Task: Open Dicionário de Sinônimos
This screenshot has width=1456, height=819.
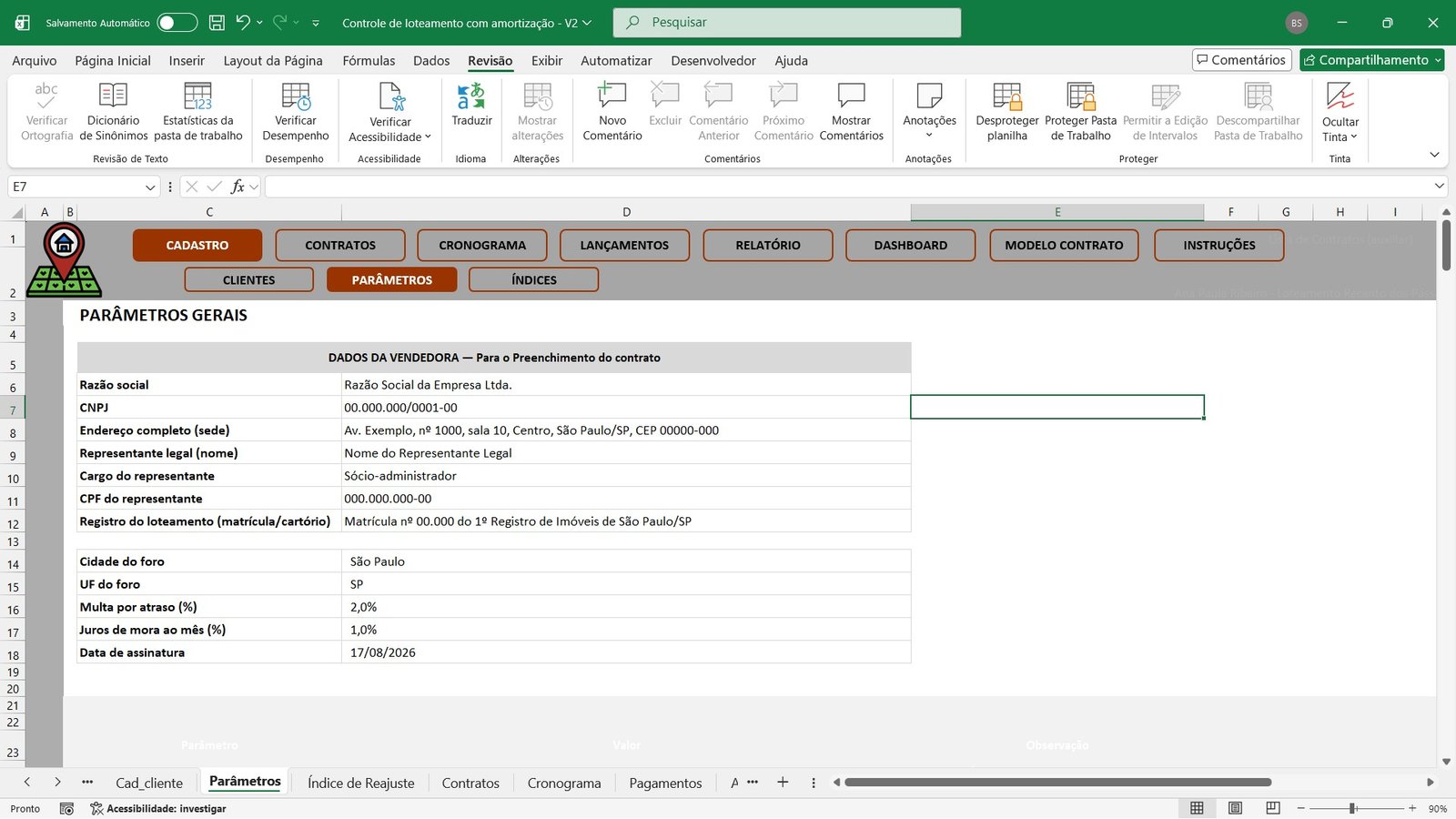Action: [113, 112]
